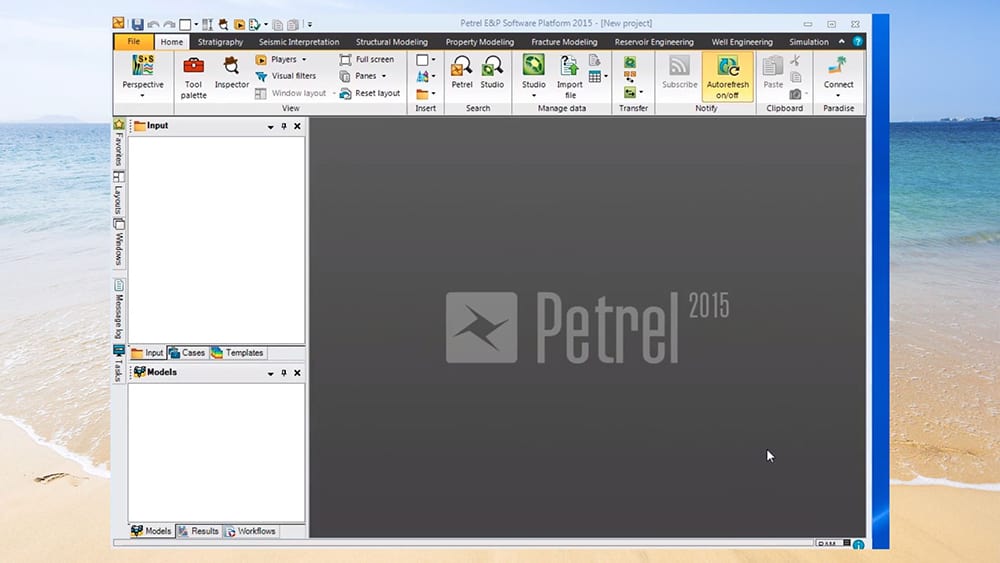Select the Workflows pane tab
This screenshot has height=563, width=1000.
(x=250, y=531)
